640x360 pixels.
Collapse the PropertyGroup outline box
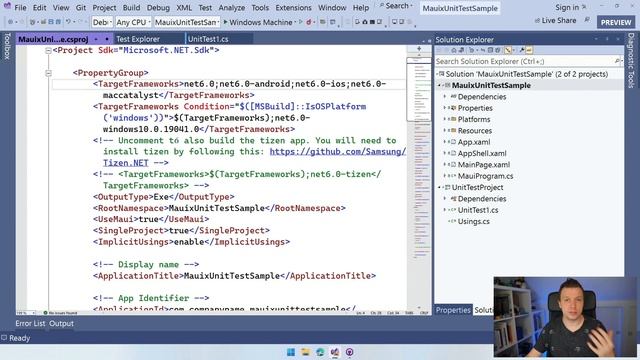click(48, 73)
